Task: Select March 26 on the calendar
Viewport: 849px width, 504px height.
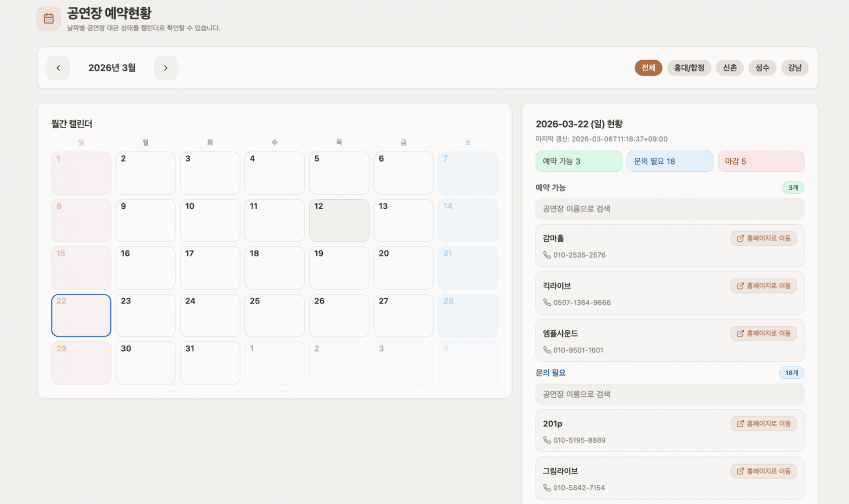Action: (339, 315)
